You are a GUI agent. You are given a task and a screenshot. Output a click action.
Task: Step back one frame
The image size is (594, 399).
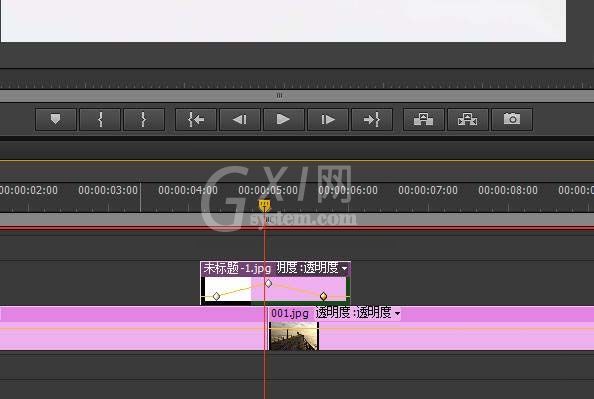240,119
